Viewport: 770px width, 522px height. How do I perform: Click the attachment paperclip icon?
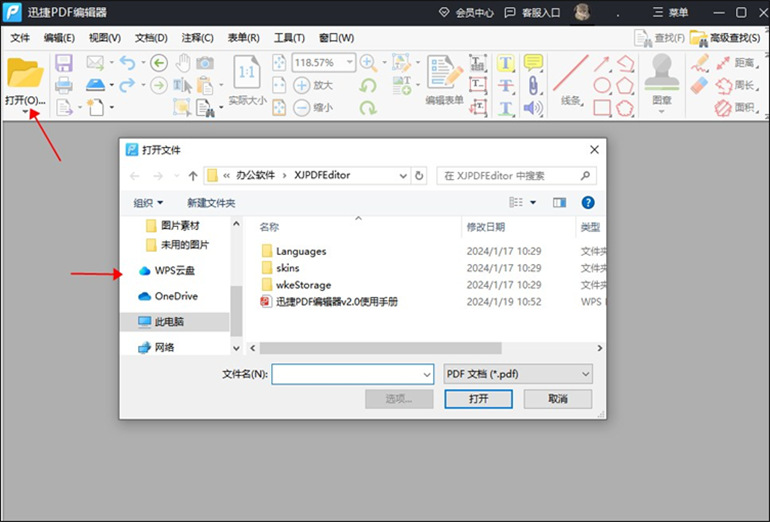tap(533, 85)
